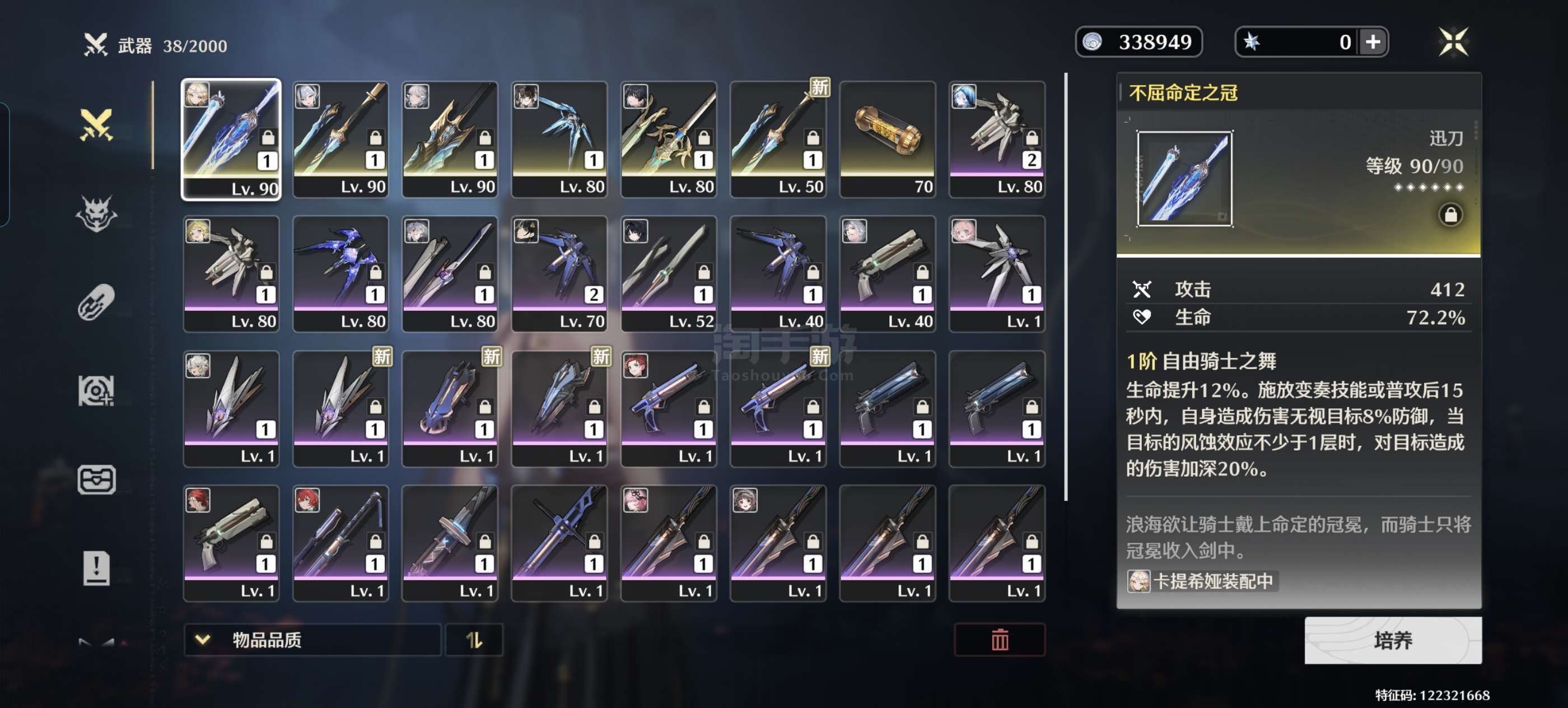The width and height of the screenshot is (1568, 708).
Task: Select the Lv. 50 sword marked 新
Action: 778,139
